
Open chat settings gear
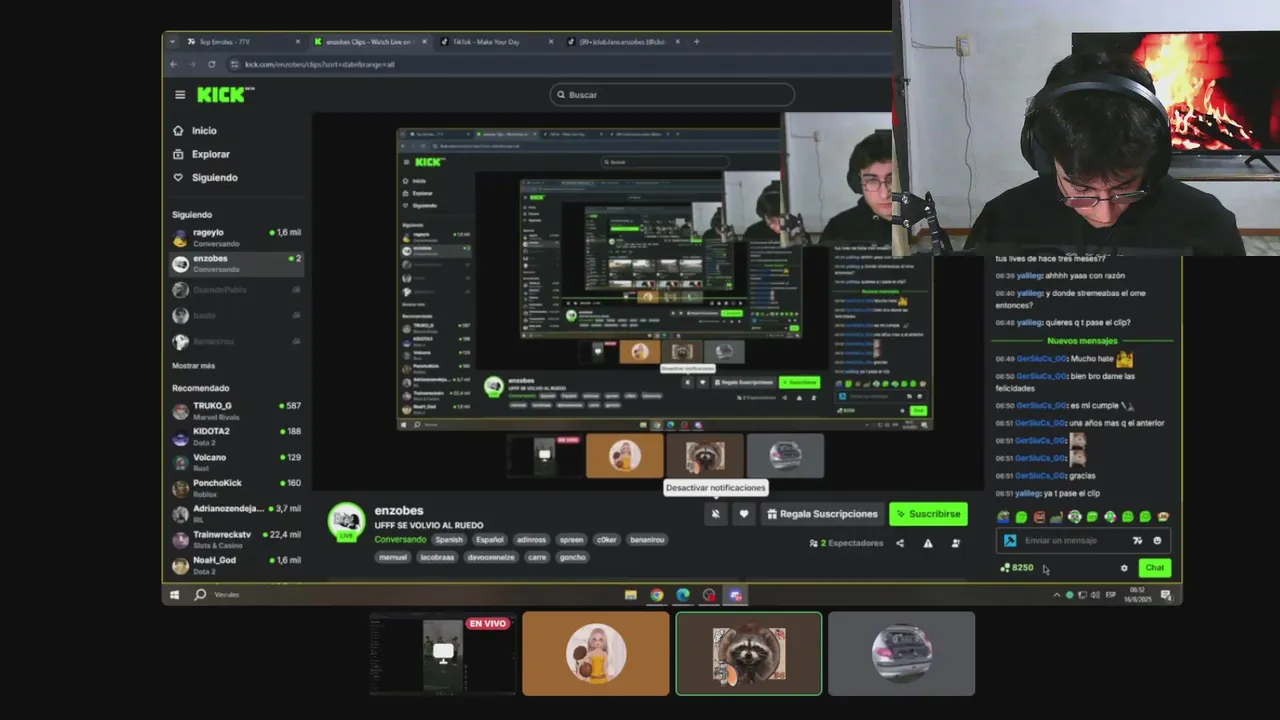1124,568
